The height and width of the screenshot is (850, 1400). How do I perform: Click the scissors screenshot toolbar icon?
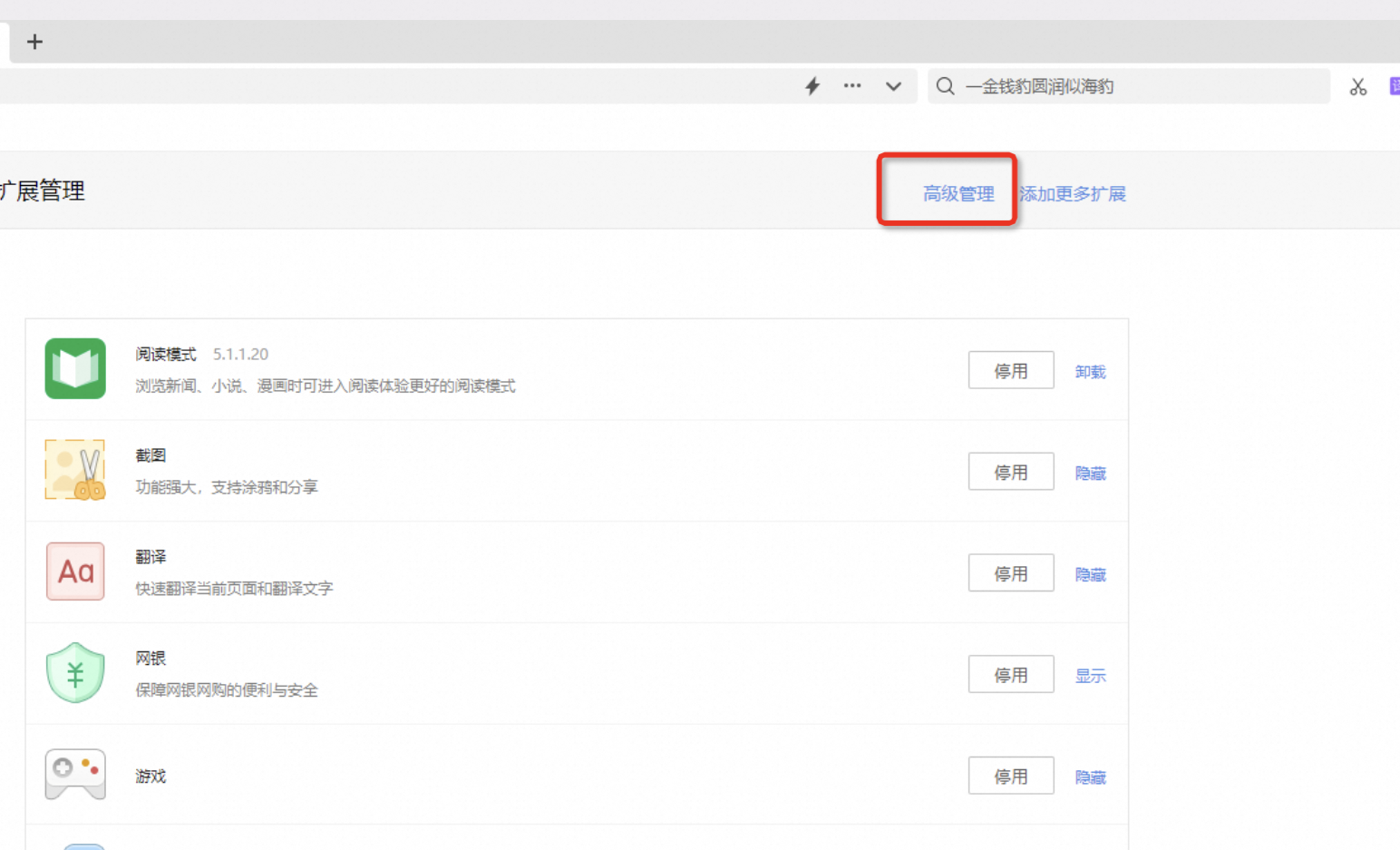pyautogui.click(x=1357, y=87)
